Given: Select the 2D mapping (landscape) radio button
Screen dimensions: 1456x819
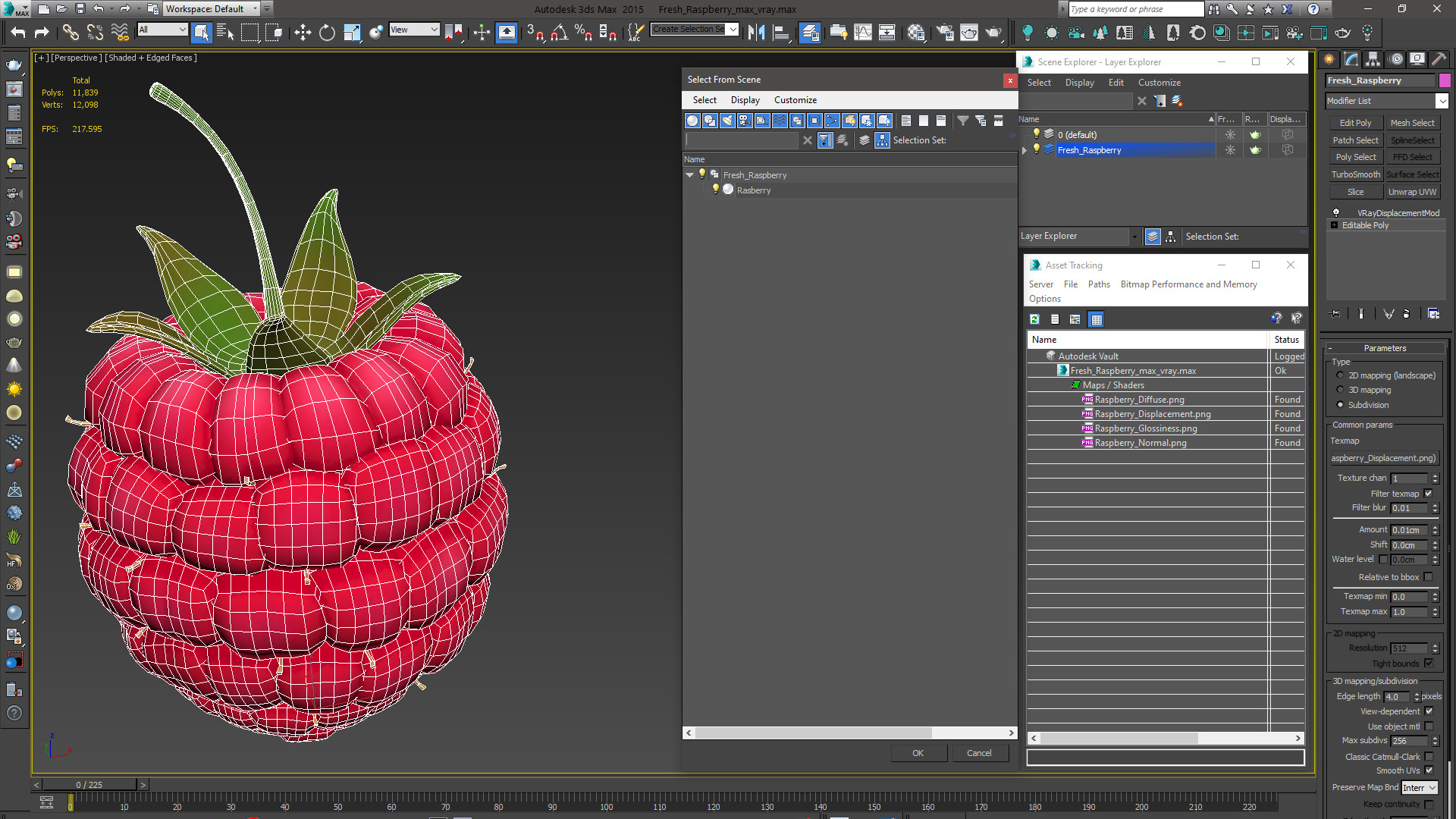Looking at the screenshot, I should [x=1340, y=375].
